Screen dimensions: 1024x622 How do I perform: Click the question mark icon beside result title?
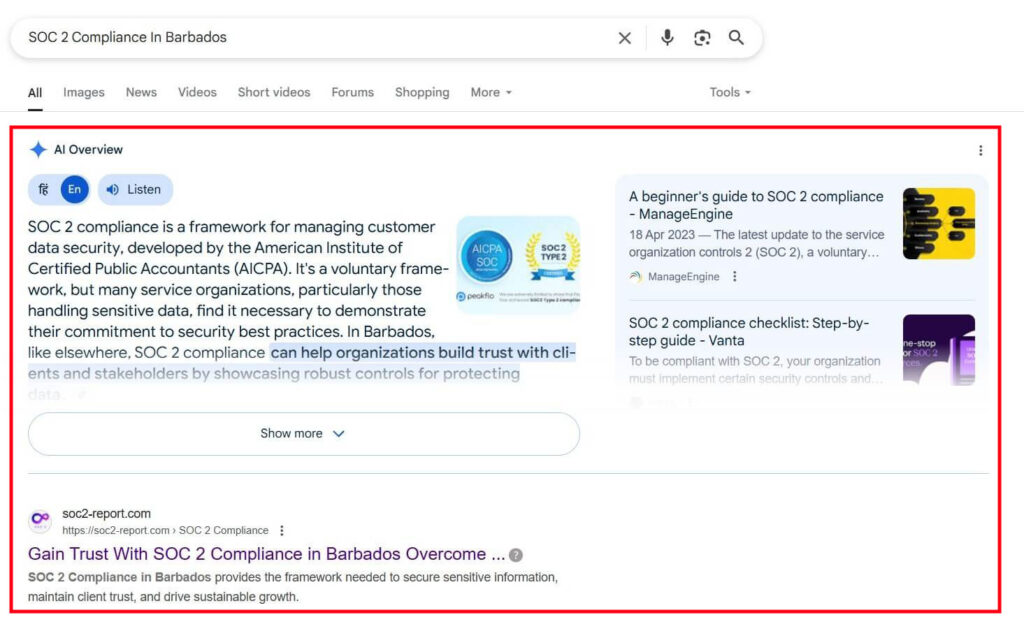[516, 555]
